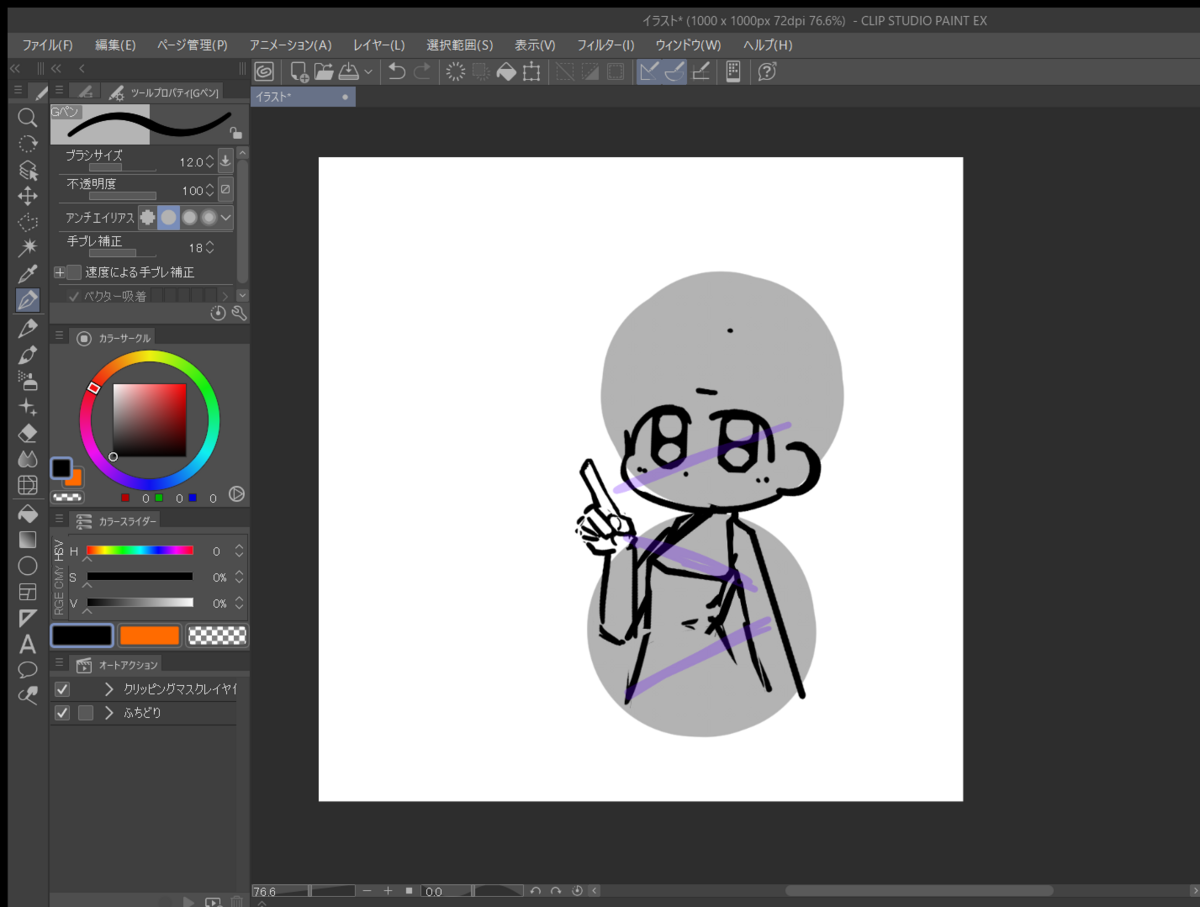This screenshot has width=1200, height=907.
Task: Select the Text tool
Action: tap(28, 644)
